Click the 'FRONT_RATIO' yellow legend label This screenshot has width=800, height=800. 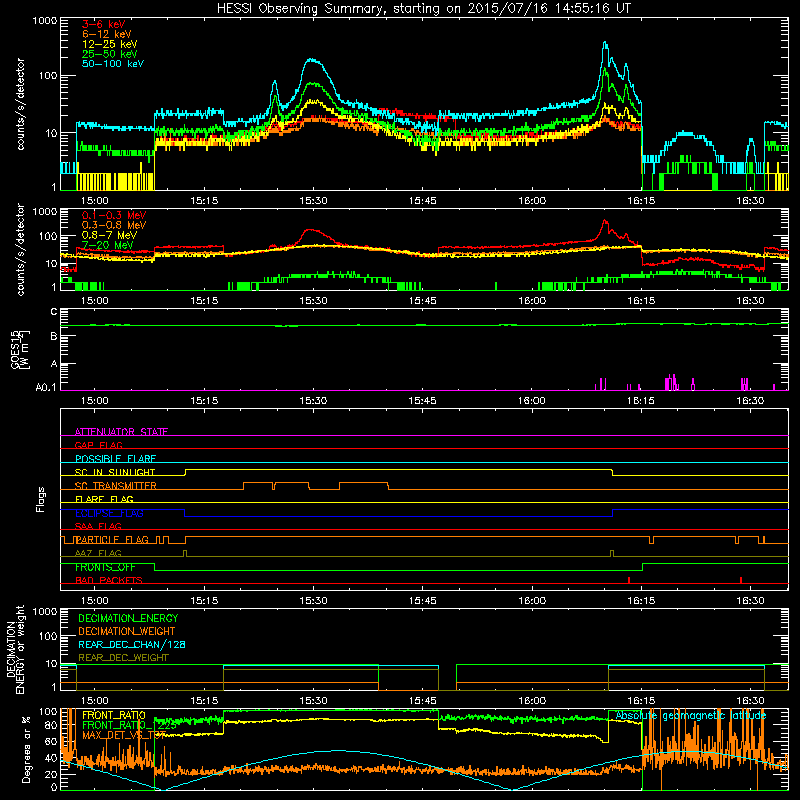(114, 715)
